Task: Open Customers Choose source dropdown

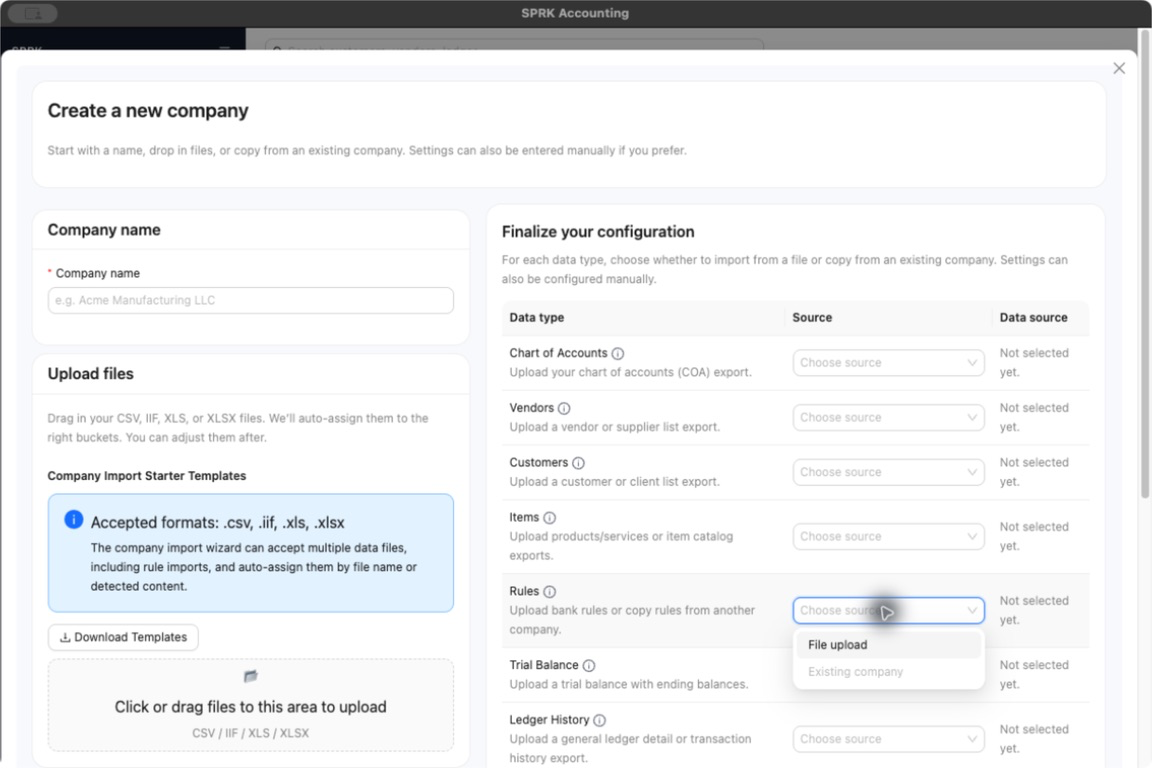Action: (x=888, y=473)
